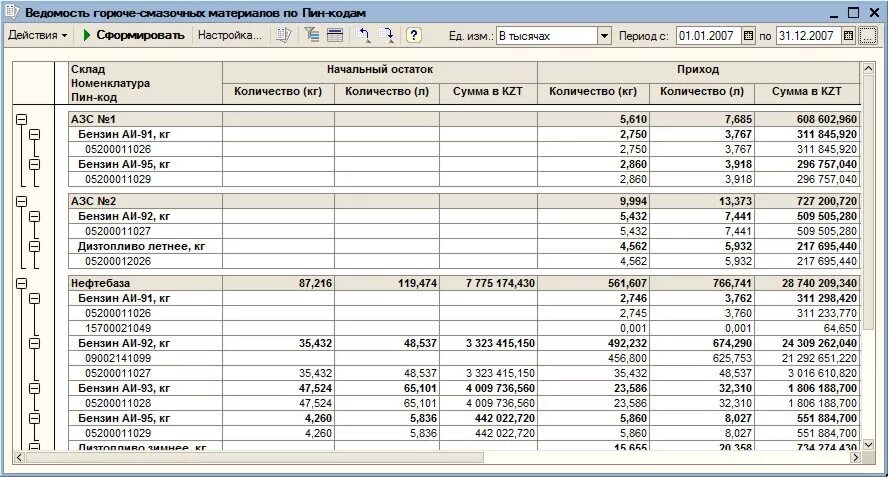Select the АЗС №2 row label
Image resolution: width=888 pixels, height=477 pixels.
click(x=93, y=201)
